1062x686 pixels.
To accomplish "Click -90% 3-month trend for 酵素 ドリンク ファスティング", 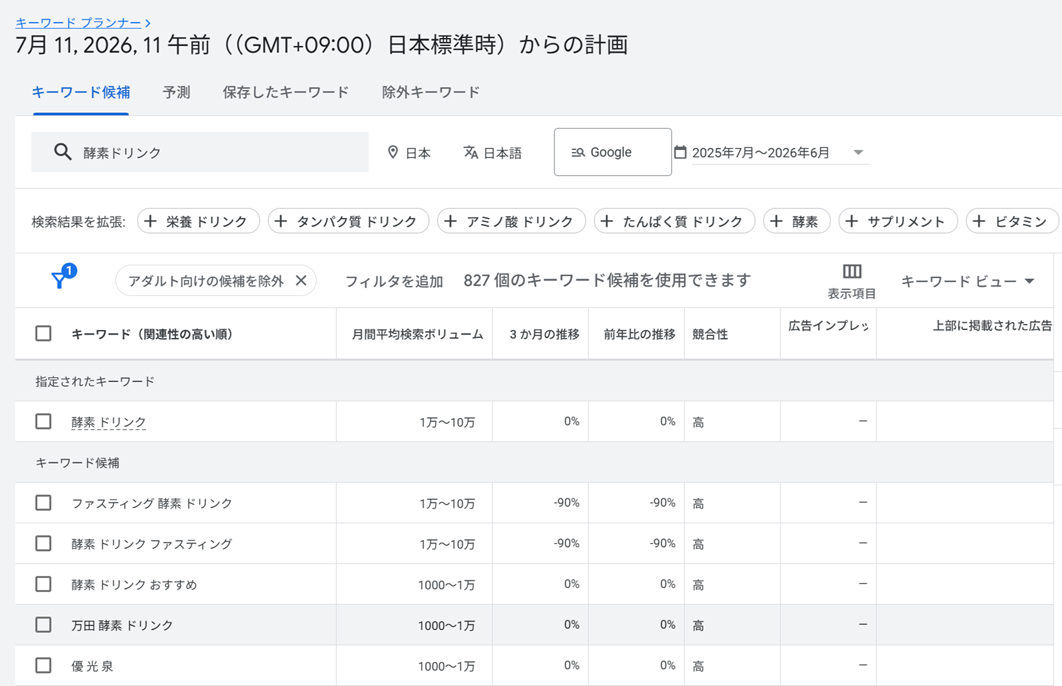I will click(566, 543).
